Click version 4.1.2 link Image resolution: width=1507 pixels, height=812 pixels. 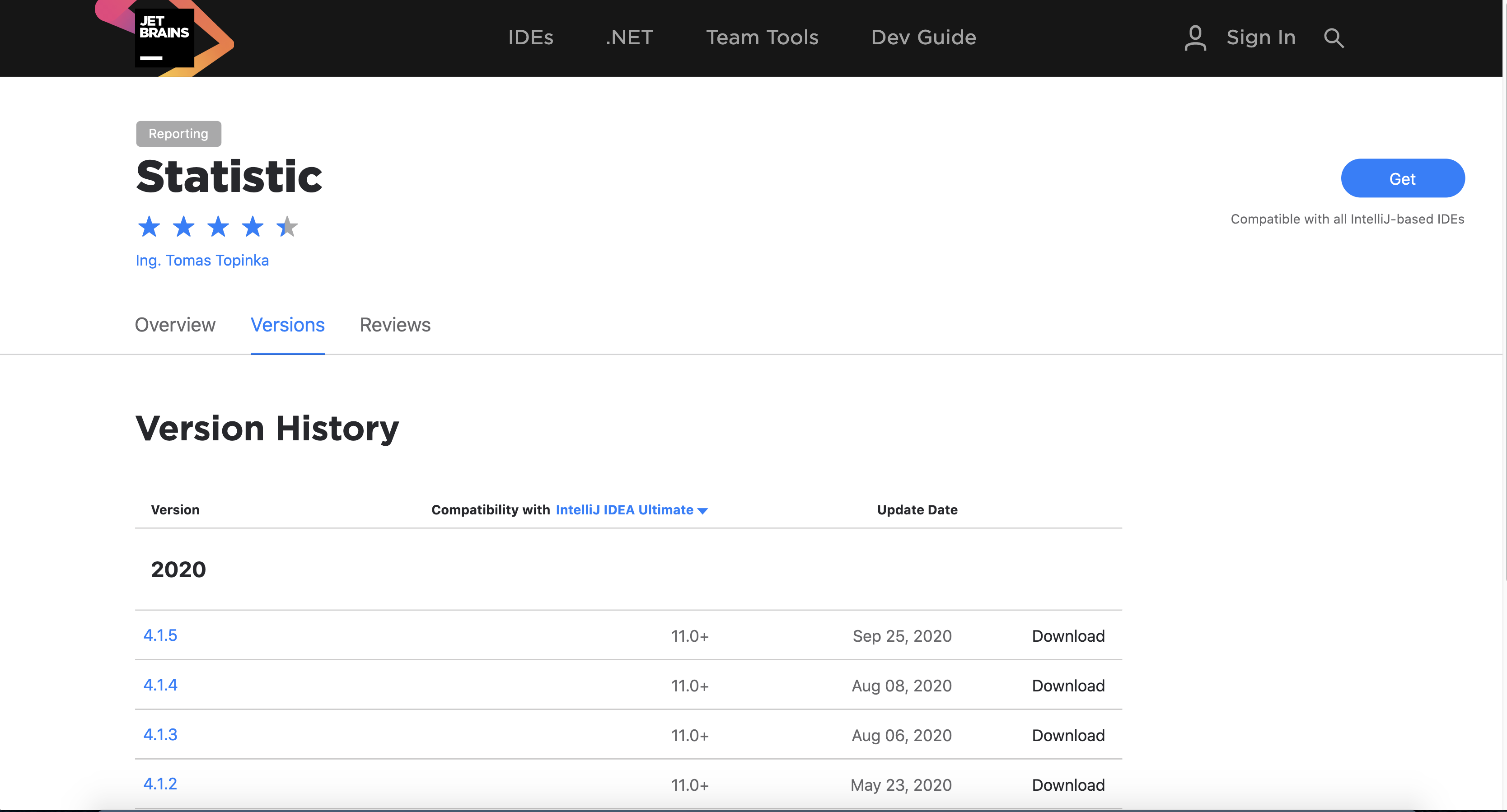(160, 783)
